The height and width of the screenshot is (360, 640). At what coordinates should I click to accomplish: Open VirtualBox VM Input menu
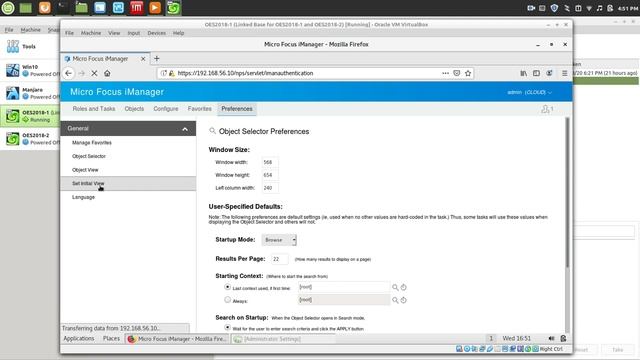(x=133, y=33)
